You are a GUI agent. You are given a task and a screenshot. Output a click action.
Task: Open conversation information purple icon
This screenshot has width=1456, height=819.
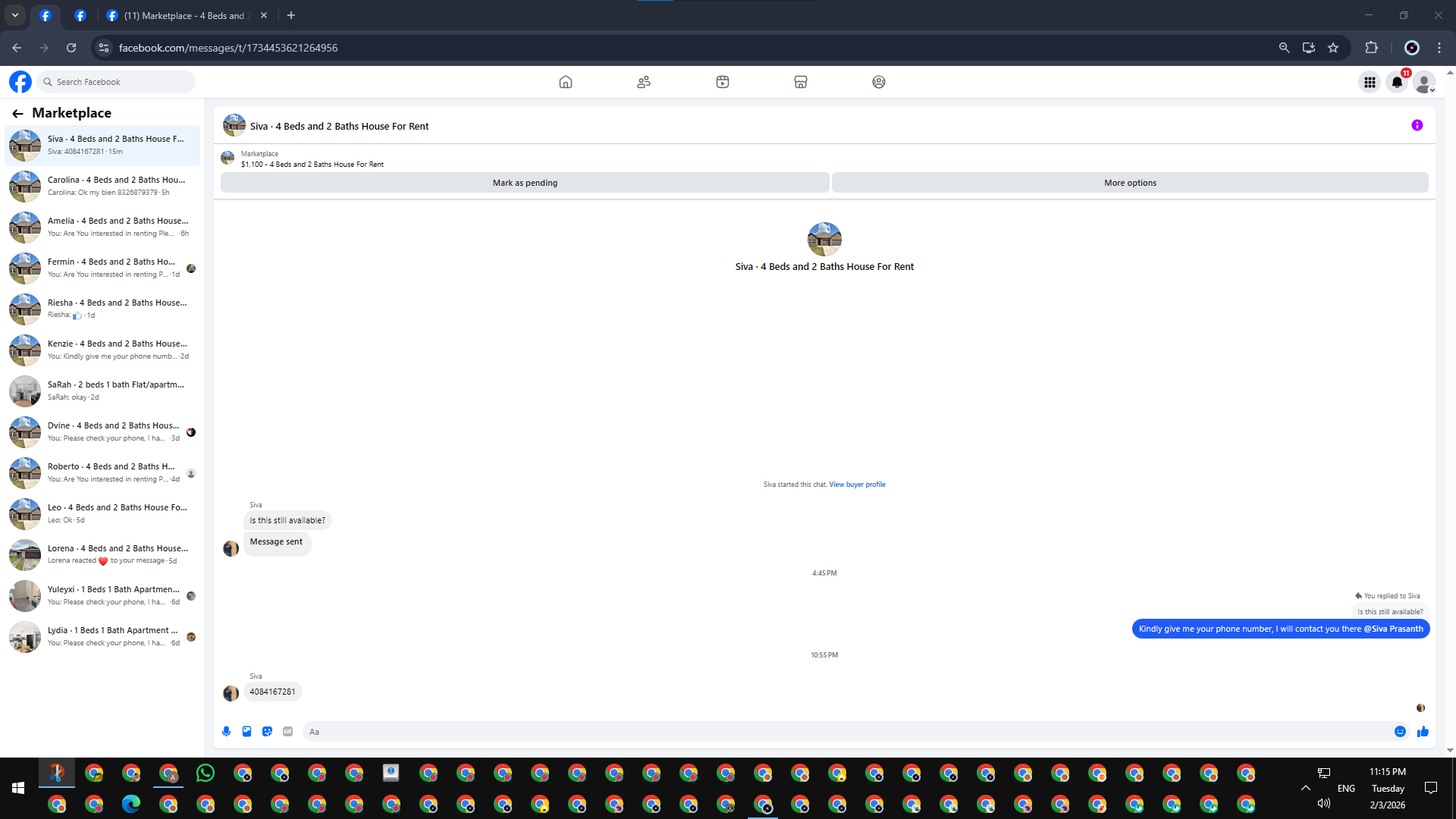(1417, 126)
